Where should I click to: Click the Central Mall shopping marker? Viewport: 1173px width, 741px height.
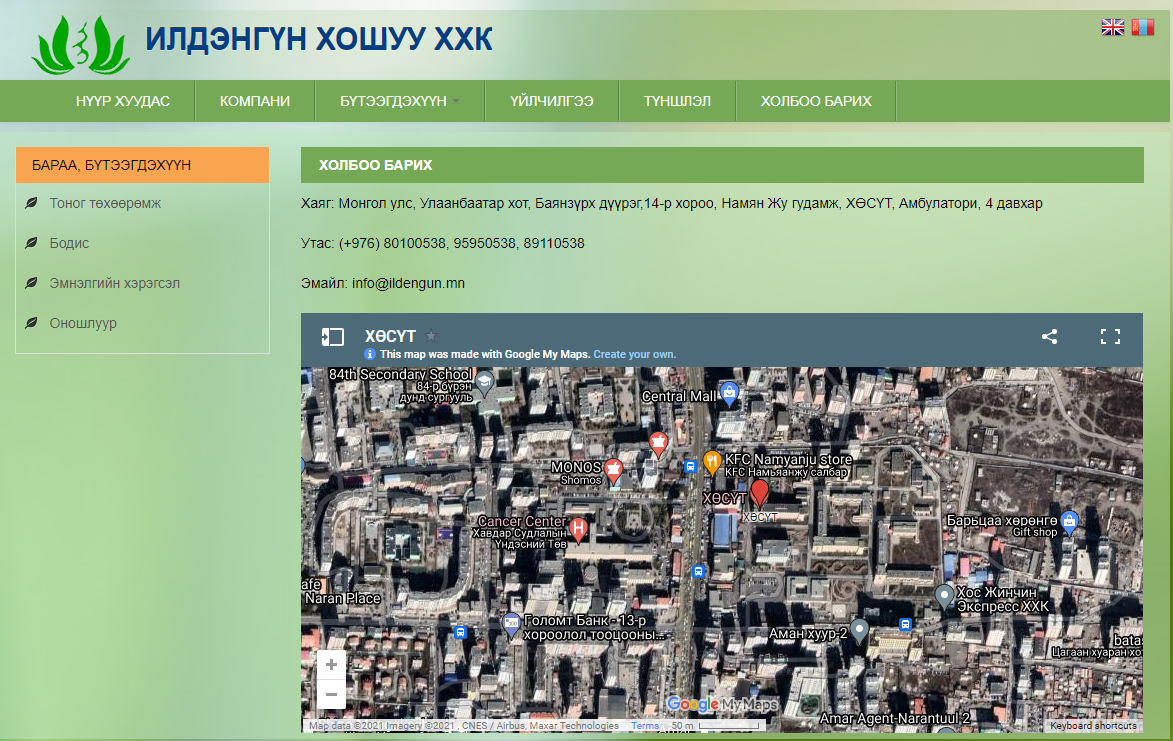(730, 393)
